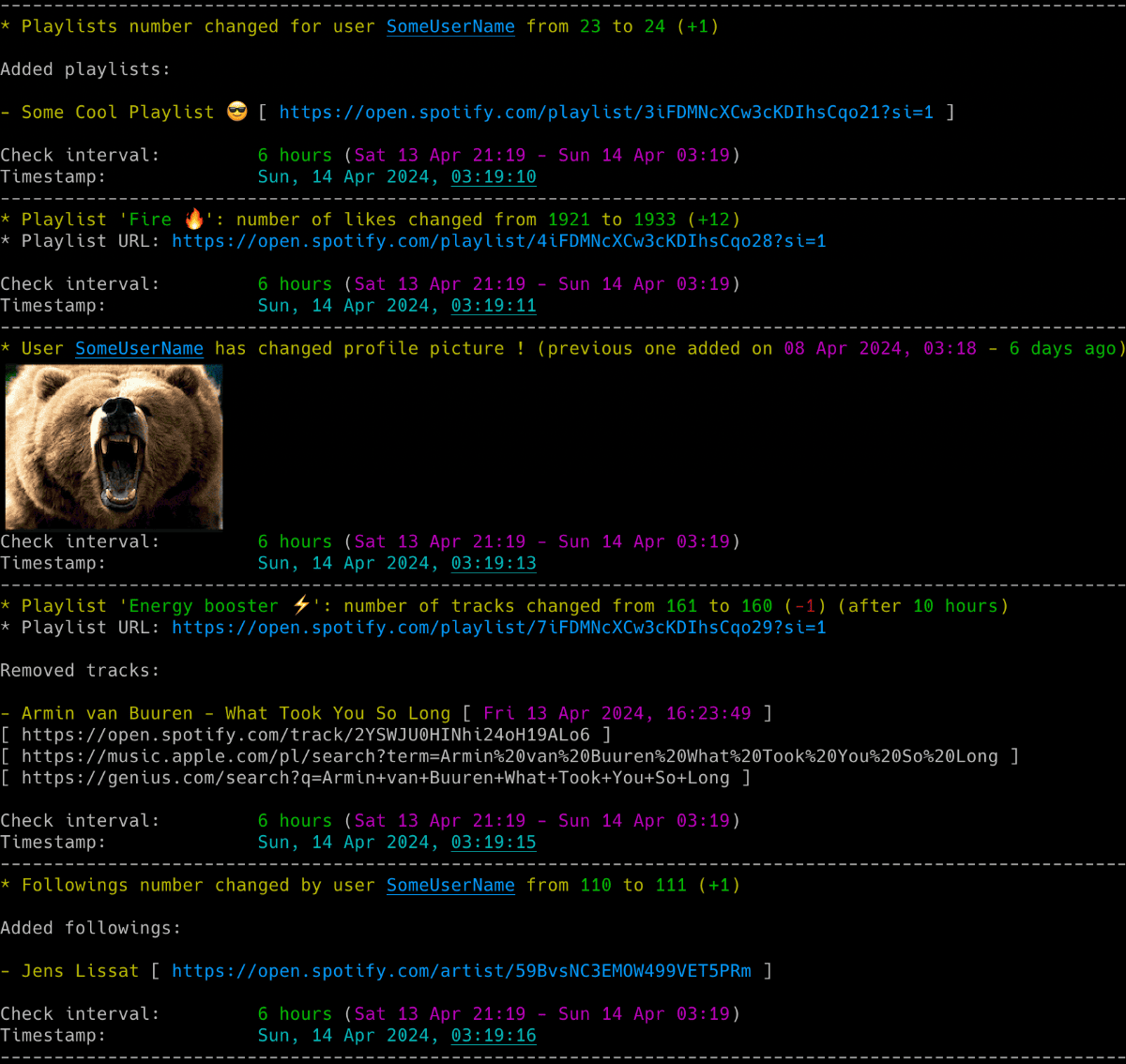This screenshot has width=1126, height=1064.
Task: Click the lightning emoji beside Energy booster
Action: (x=300, y=605)
